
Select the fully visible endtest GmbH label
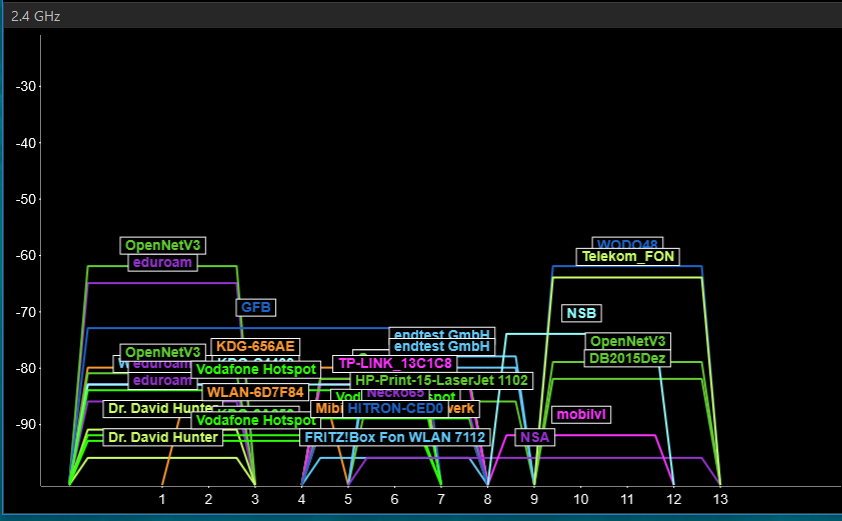point(441,346)
